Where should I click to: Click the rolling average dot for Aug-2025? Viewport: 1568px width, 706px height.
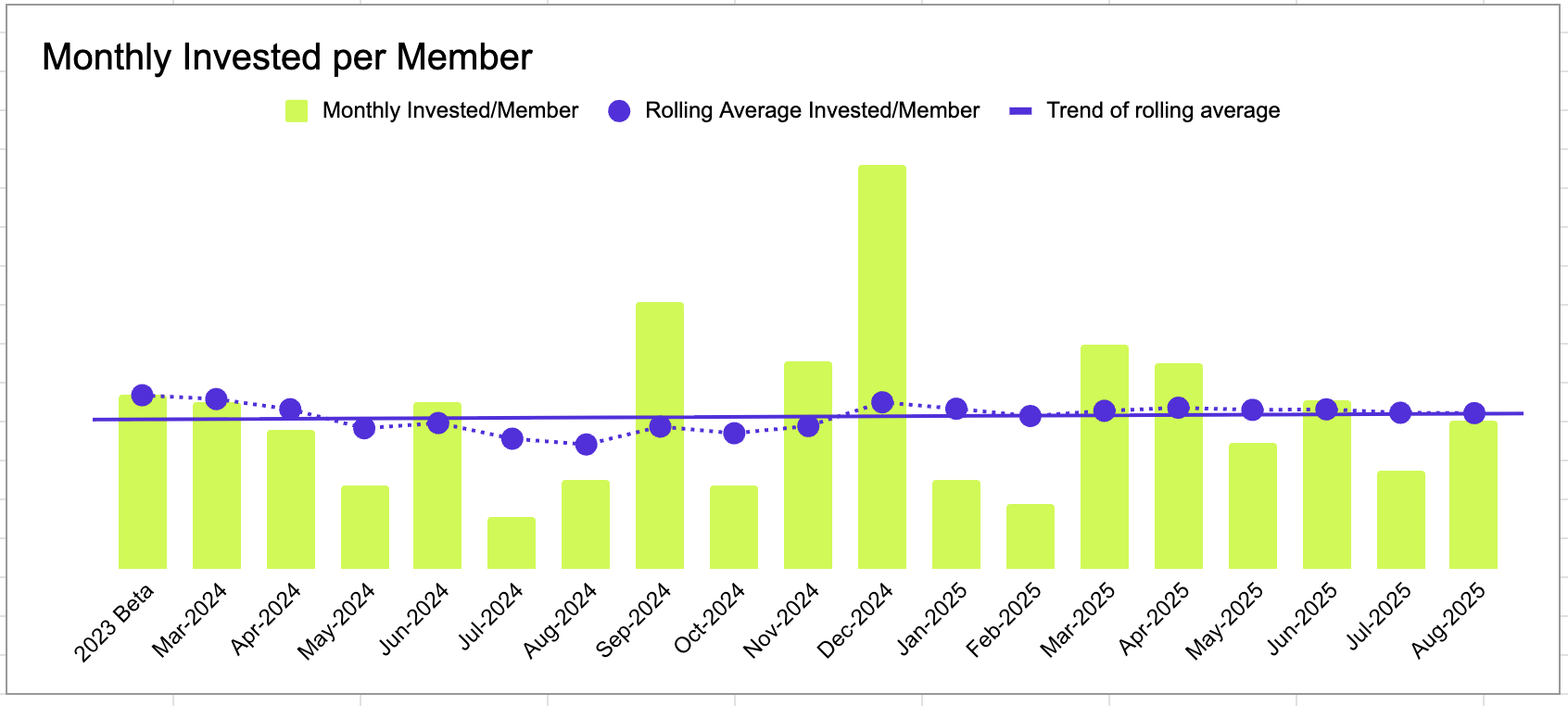point(1474,413)
